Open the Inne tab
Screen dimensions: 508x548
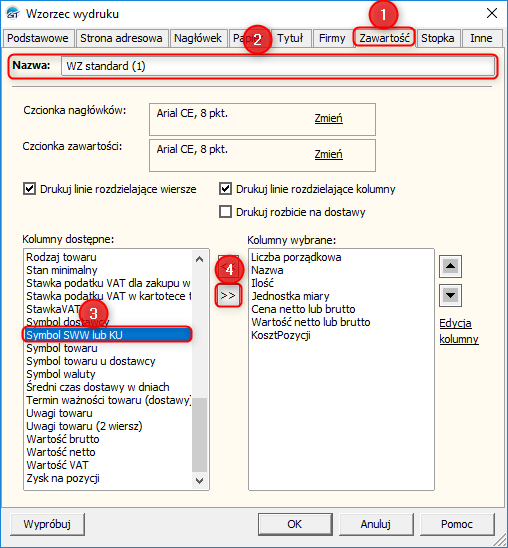pyautogui.click(x=481, y=38)
